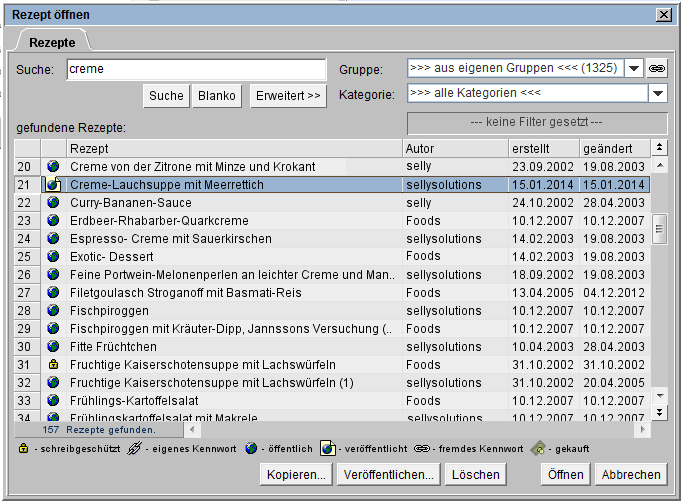Click the Blanko button
Image resolution: width=681 pixels, height=501 pixels.
tap(217, 95)
